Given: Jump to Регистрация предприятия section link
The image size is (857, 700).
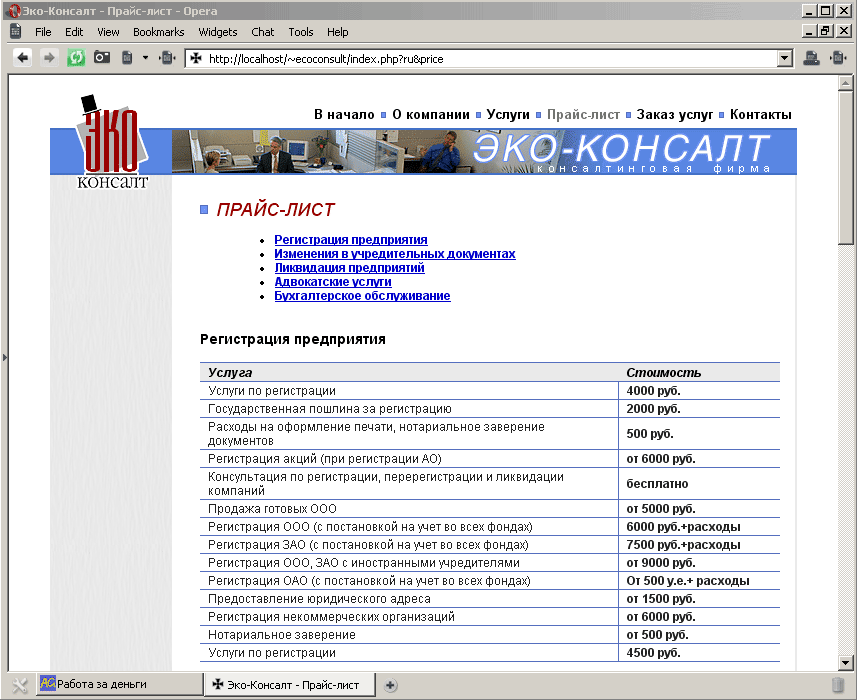Looking at the screenshot, I should [351, 239].
